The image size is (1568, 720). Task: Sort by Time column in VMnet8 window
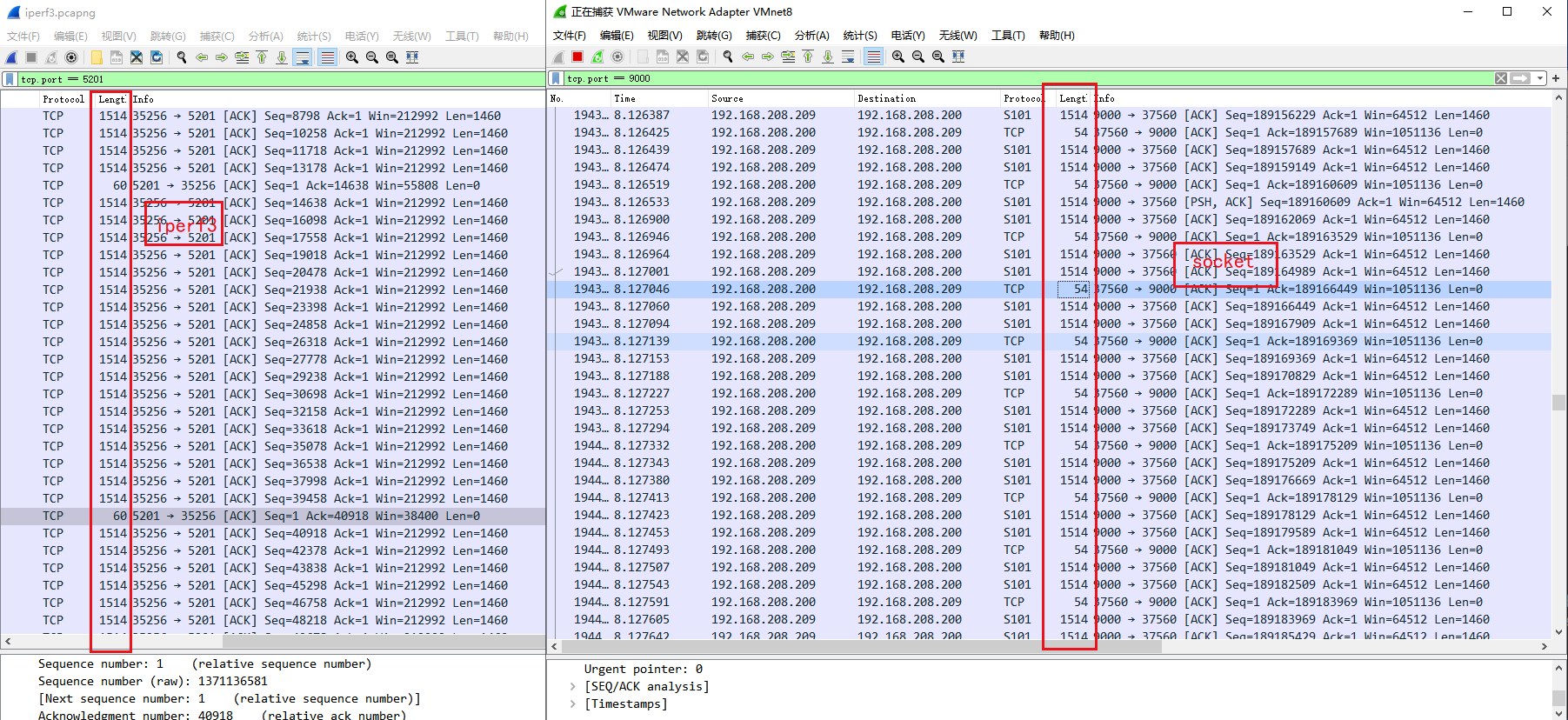(658, 98)
